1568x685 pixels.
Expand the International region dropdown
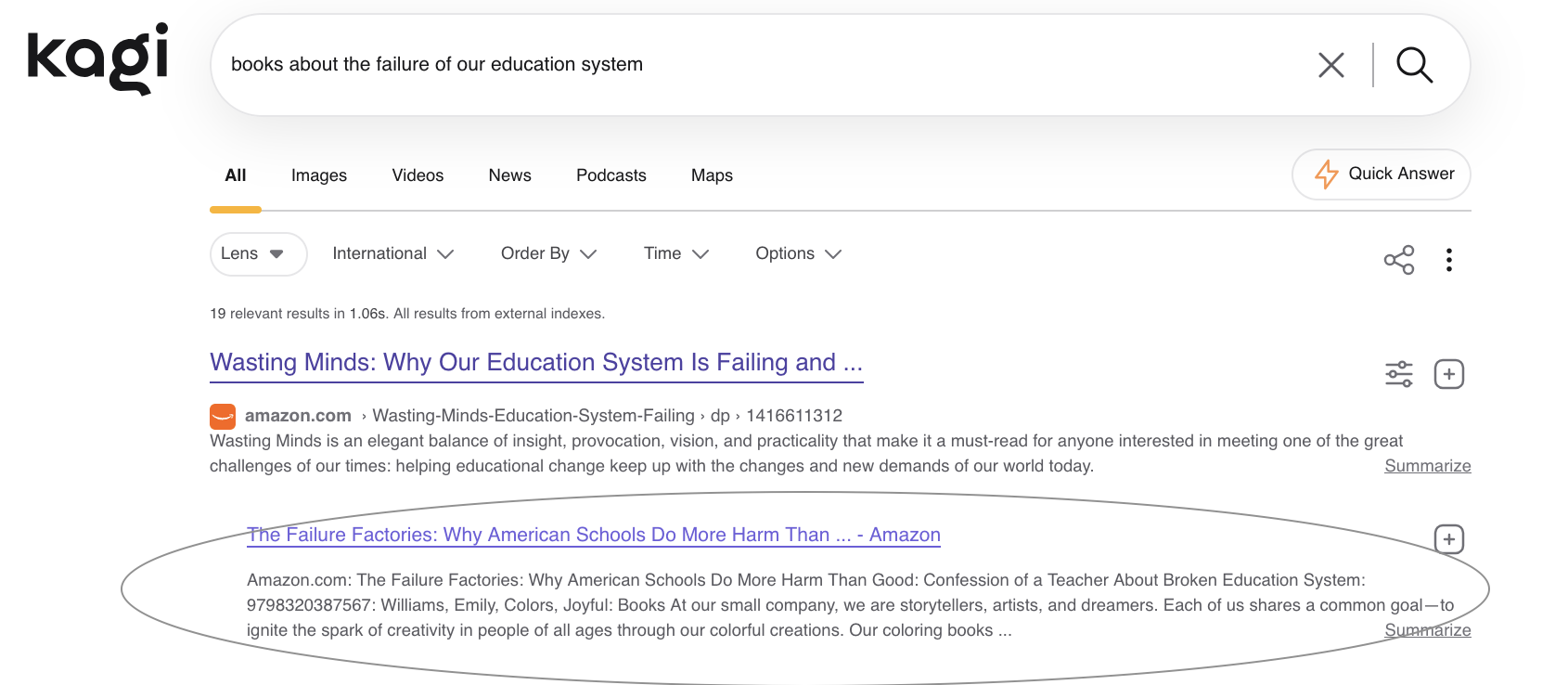tap(393, 253)
